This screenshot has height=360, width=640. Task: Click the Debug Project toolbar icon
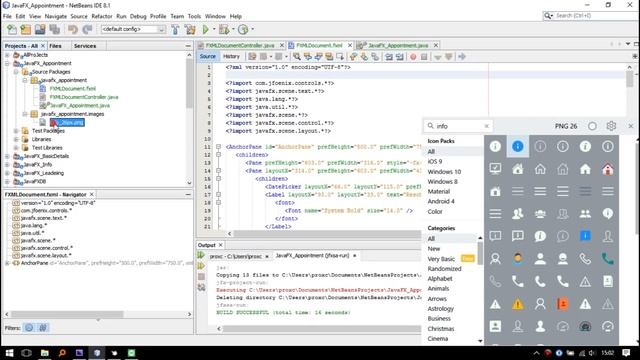224,29
